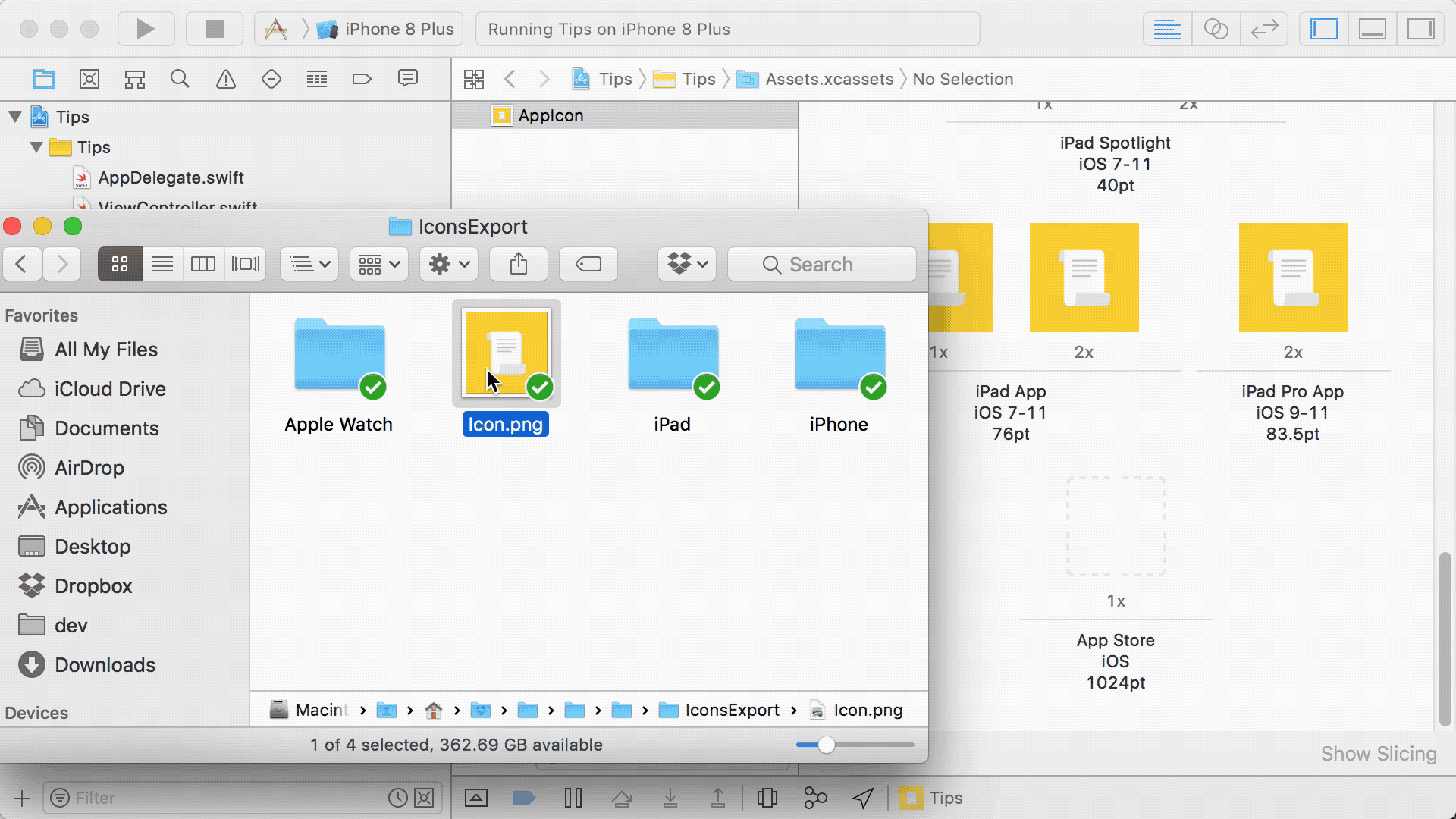Select AppDelegate.swift in project navigator
The image size is (1456, 819).
coord(171,177)
